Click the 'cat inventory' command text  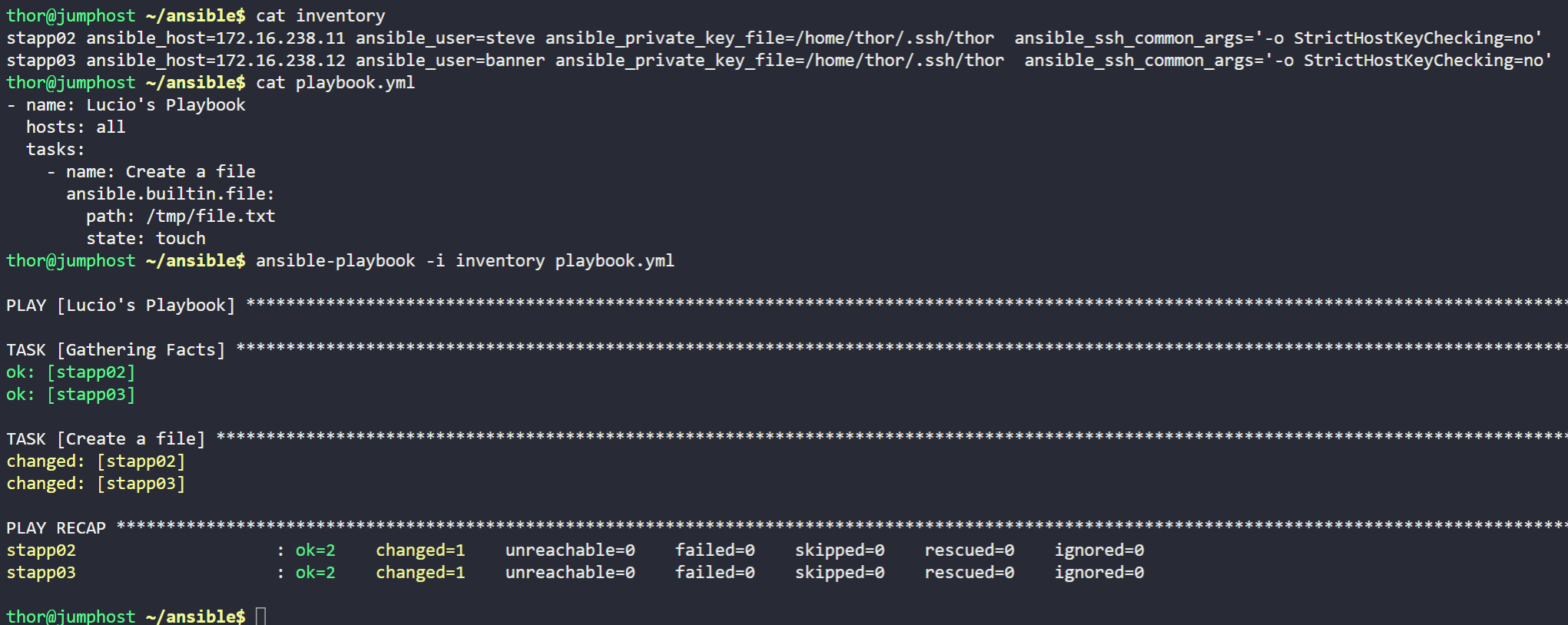click(x=320, y=16)
